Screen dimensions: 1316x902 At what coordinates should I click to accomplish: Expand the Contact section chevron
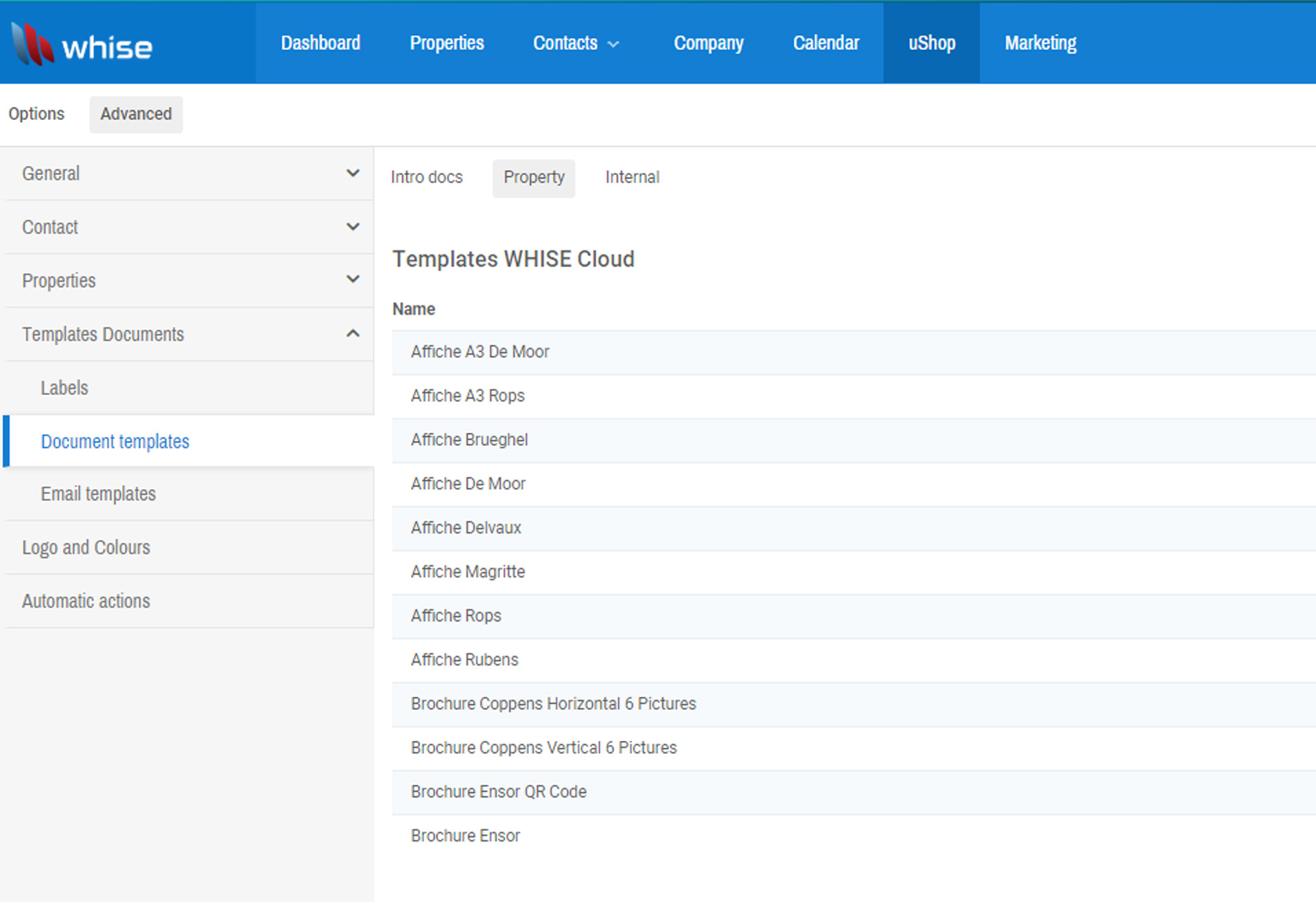pos(353,227)
